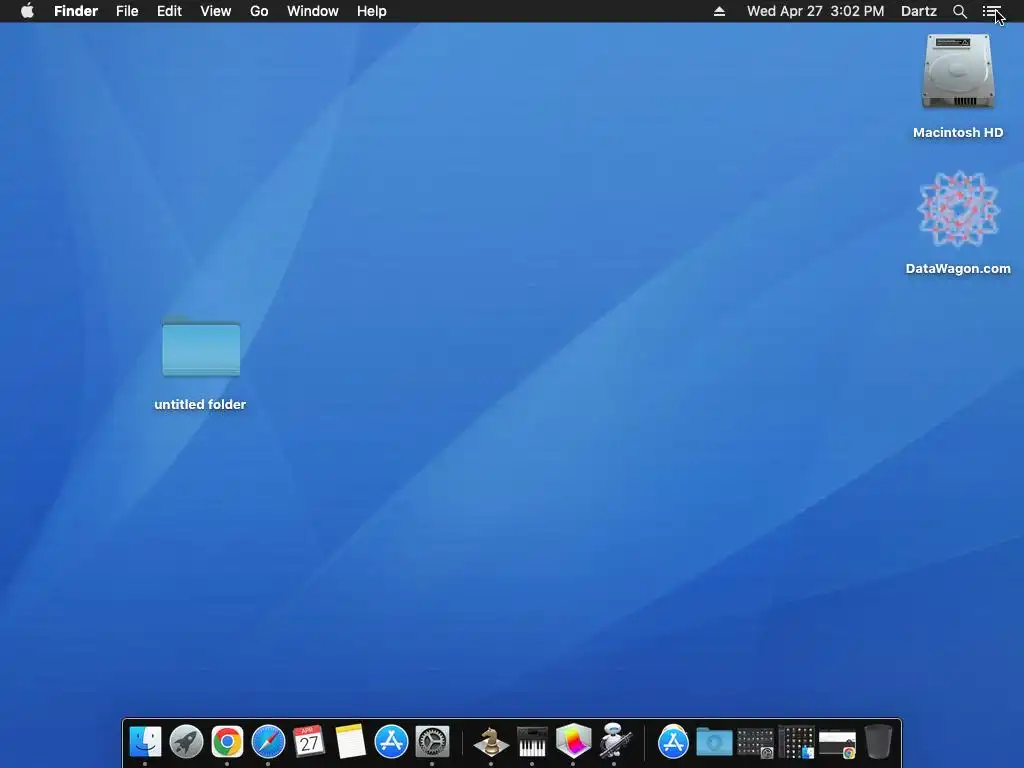Open Safari from the Dock
The width and height of the screenshot is (1024, 768).
tap(268, 742)
